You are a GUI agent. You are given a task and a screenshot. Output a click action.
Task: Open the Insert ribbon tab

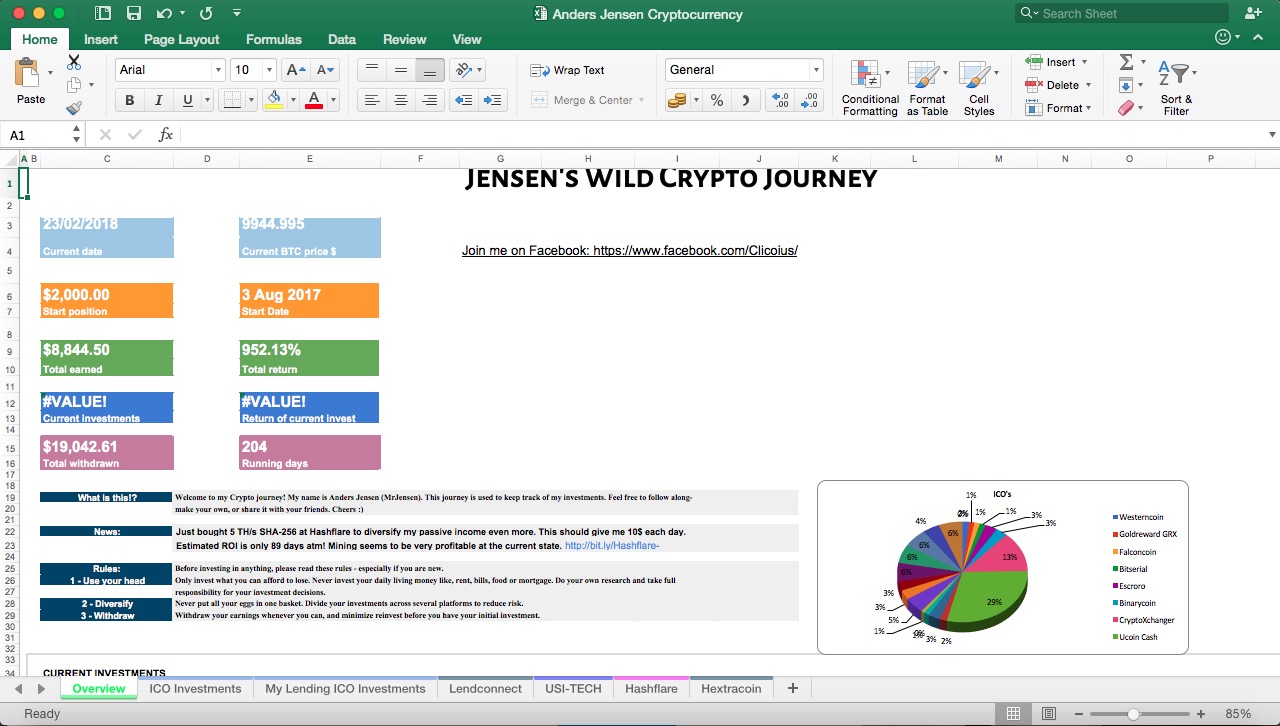click(x=101, y=39)
